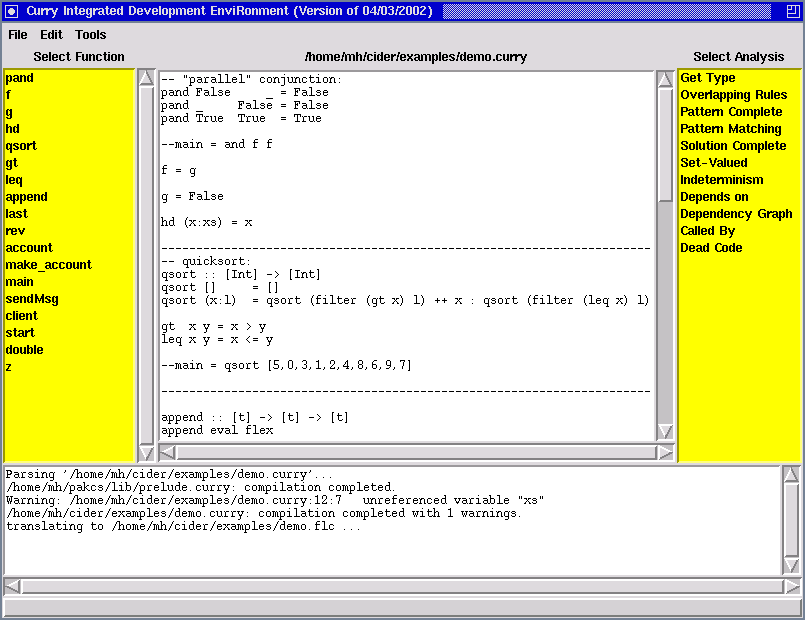Run the Set-Valued analysis
Viewport: 805px width, 620px height.
point(714,163)
